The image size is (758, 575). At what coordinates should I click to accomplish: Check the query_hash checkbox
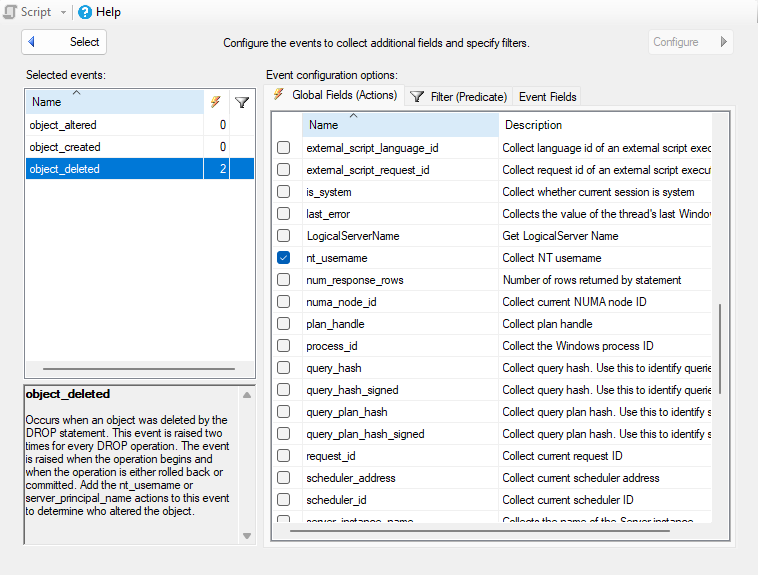[x=284, y=368]
